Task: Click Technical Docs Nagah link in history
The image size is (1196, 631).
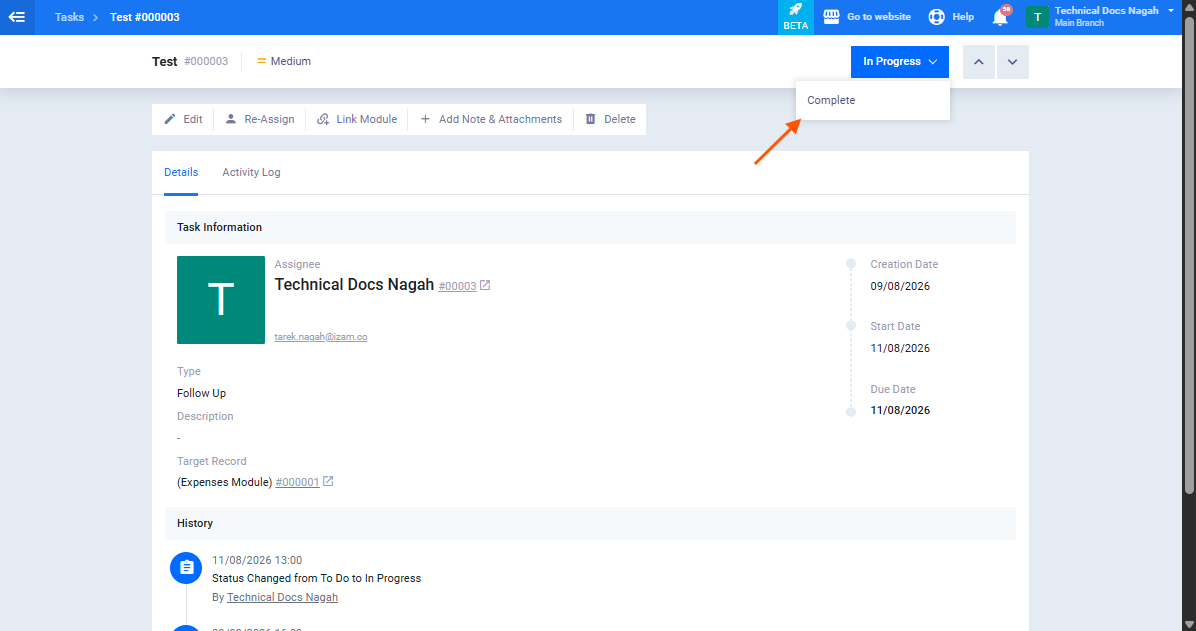Action: pyautogui.click(x=282, y=597)
